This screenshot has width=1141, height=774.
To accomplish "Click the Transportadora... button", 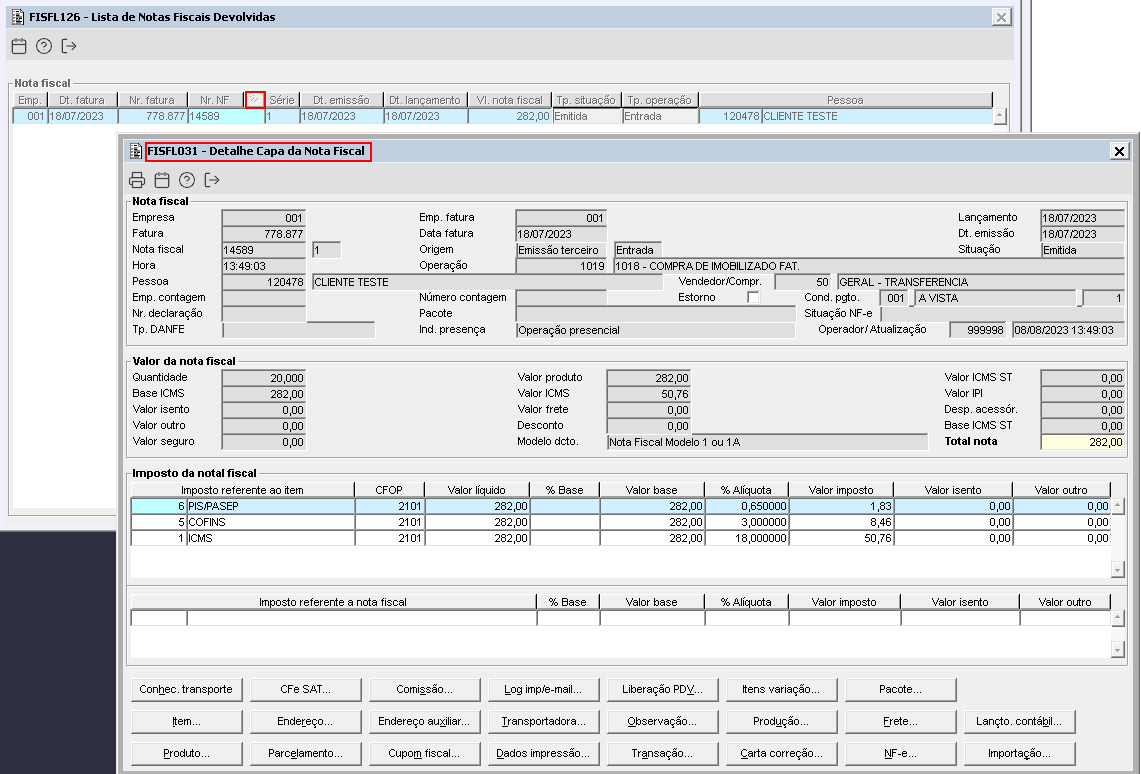I will (543, 721).
